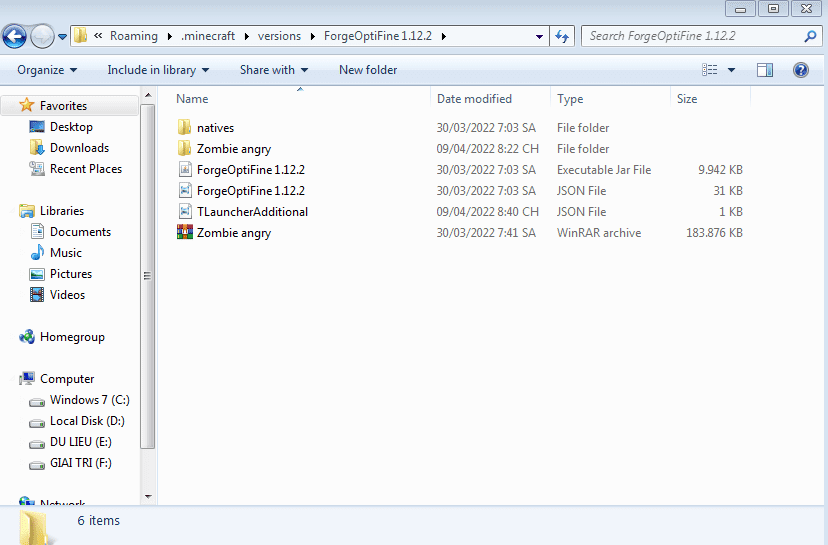Show hidden path with the double chevron

pos(98,36)
